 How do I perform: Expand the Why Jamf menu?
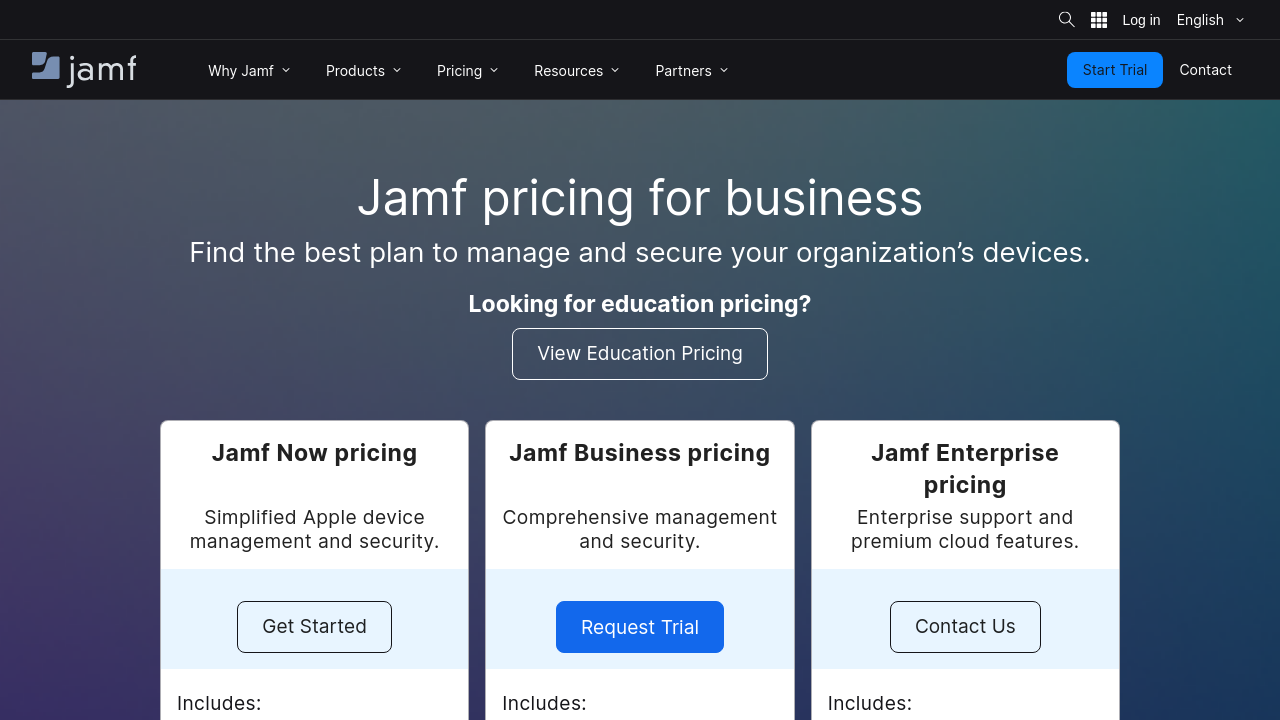[249, 71]
